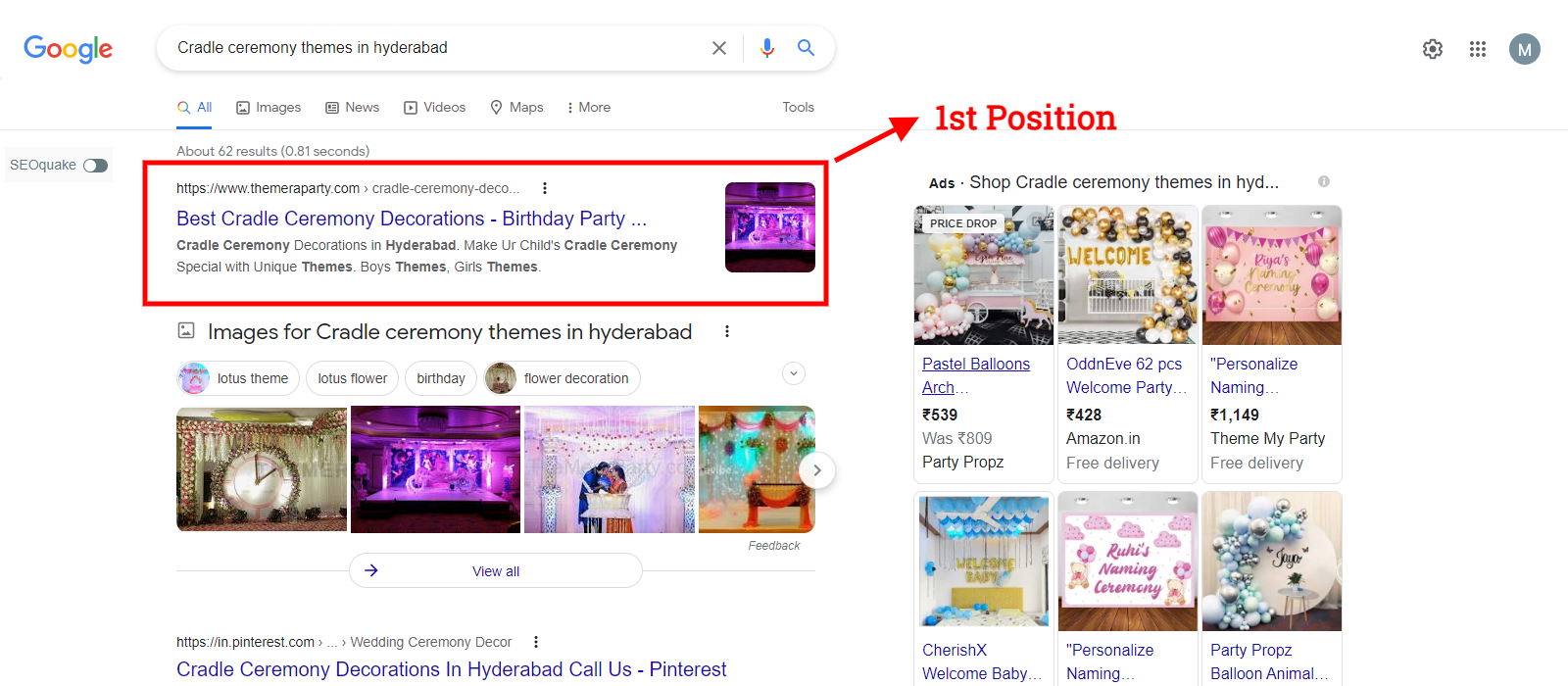Screen dimensions: 1568x686
Task: Open Riya's Naming Ceremony product image
Action: (1272, 275)
